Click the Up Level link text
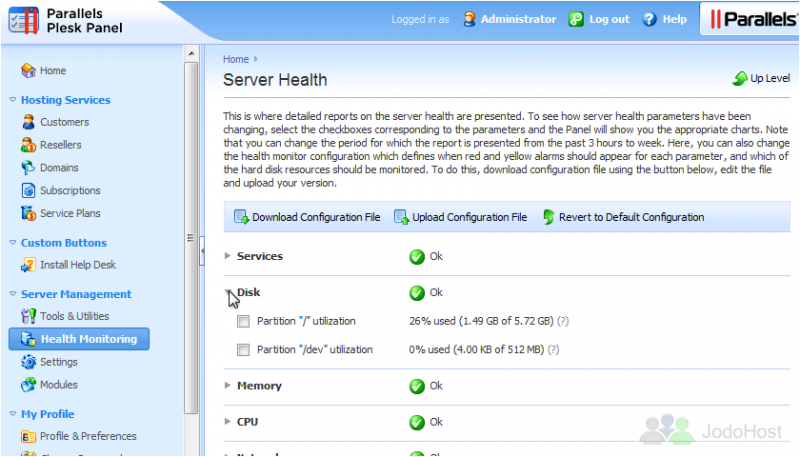The image size is (800, 457). point(770,78)
